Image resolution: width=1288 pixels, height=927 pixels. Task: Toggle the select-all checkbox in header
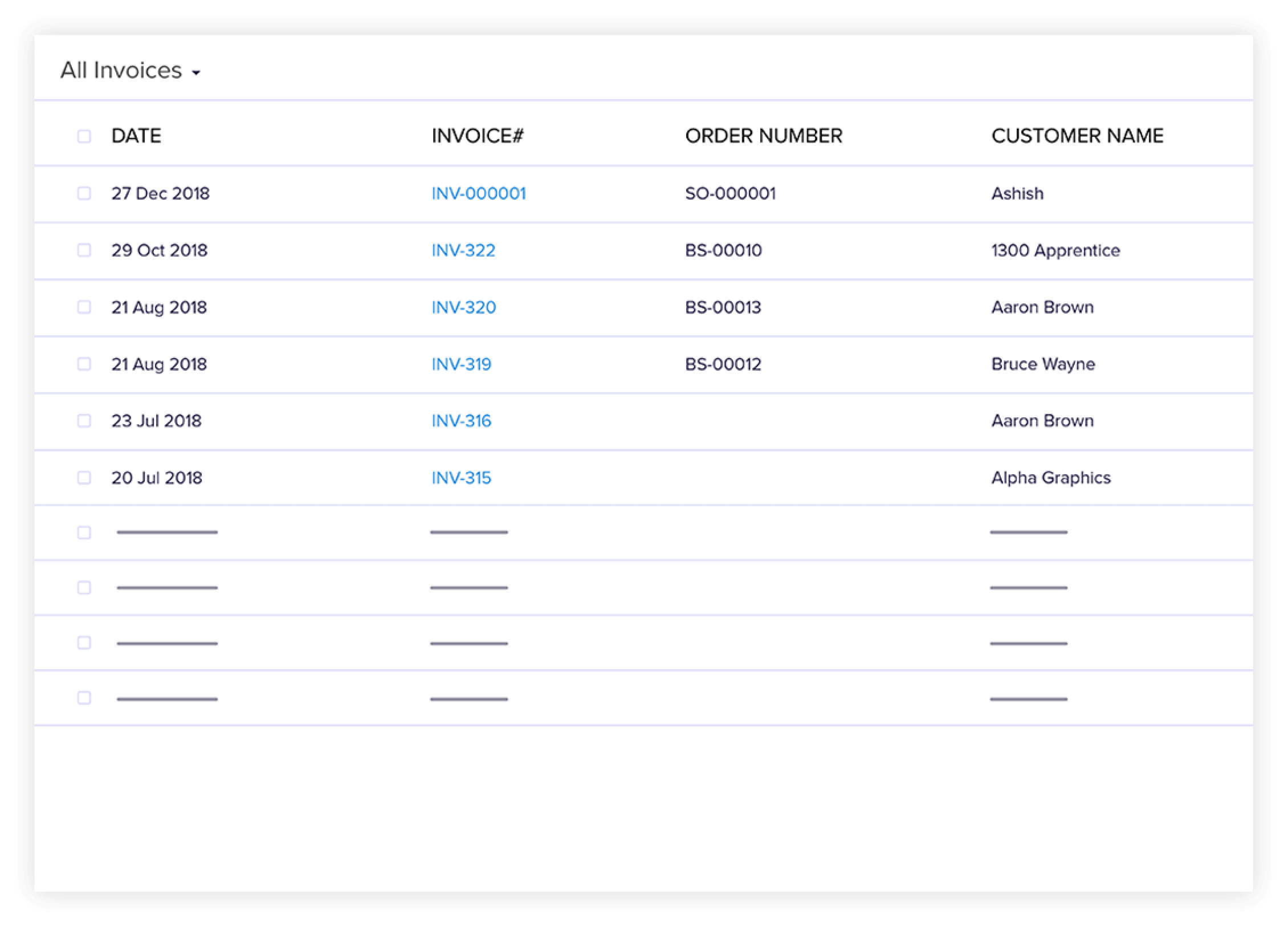(x=84, y=136)
